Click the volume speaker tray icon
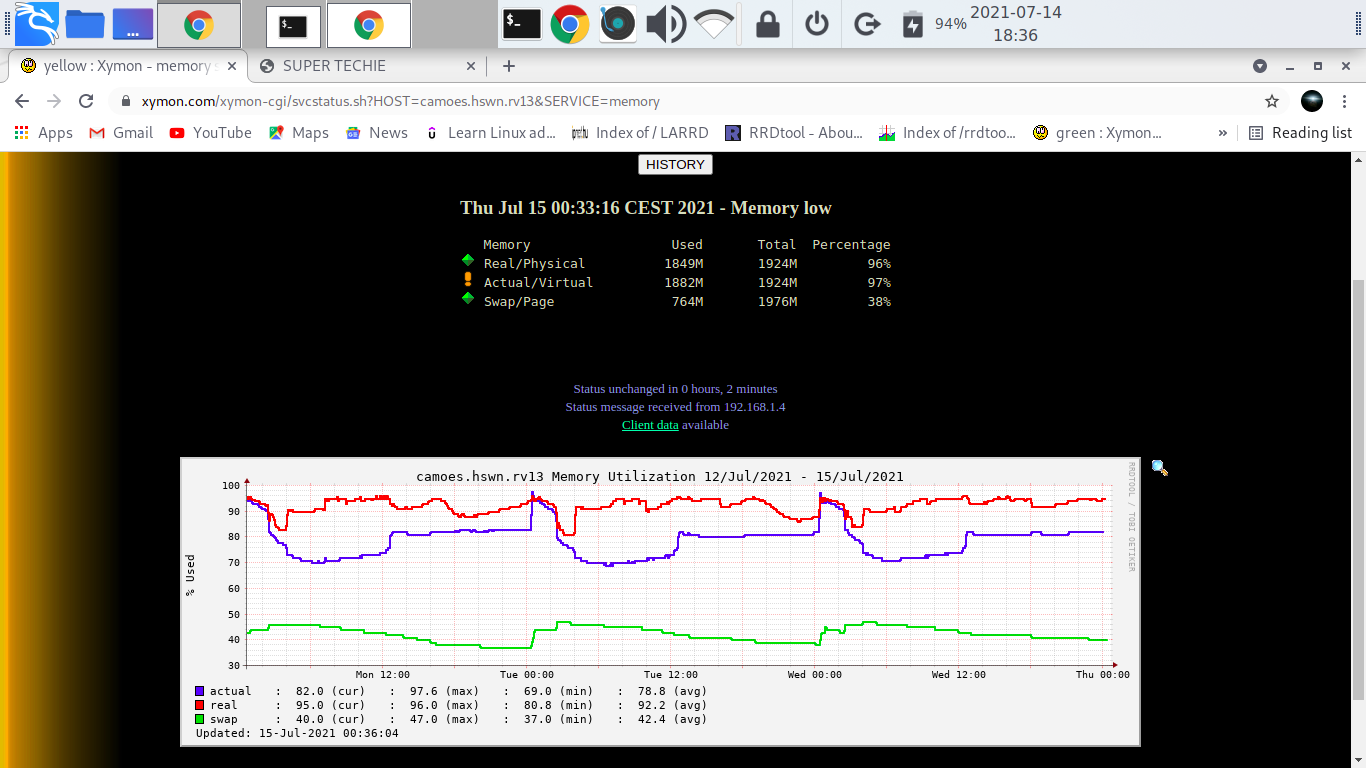This screenshot has height=768, width=1366. pos(665,24)
